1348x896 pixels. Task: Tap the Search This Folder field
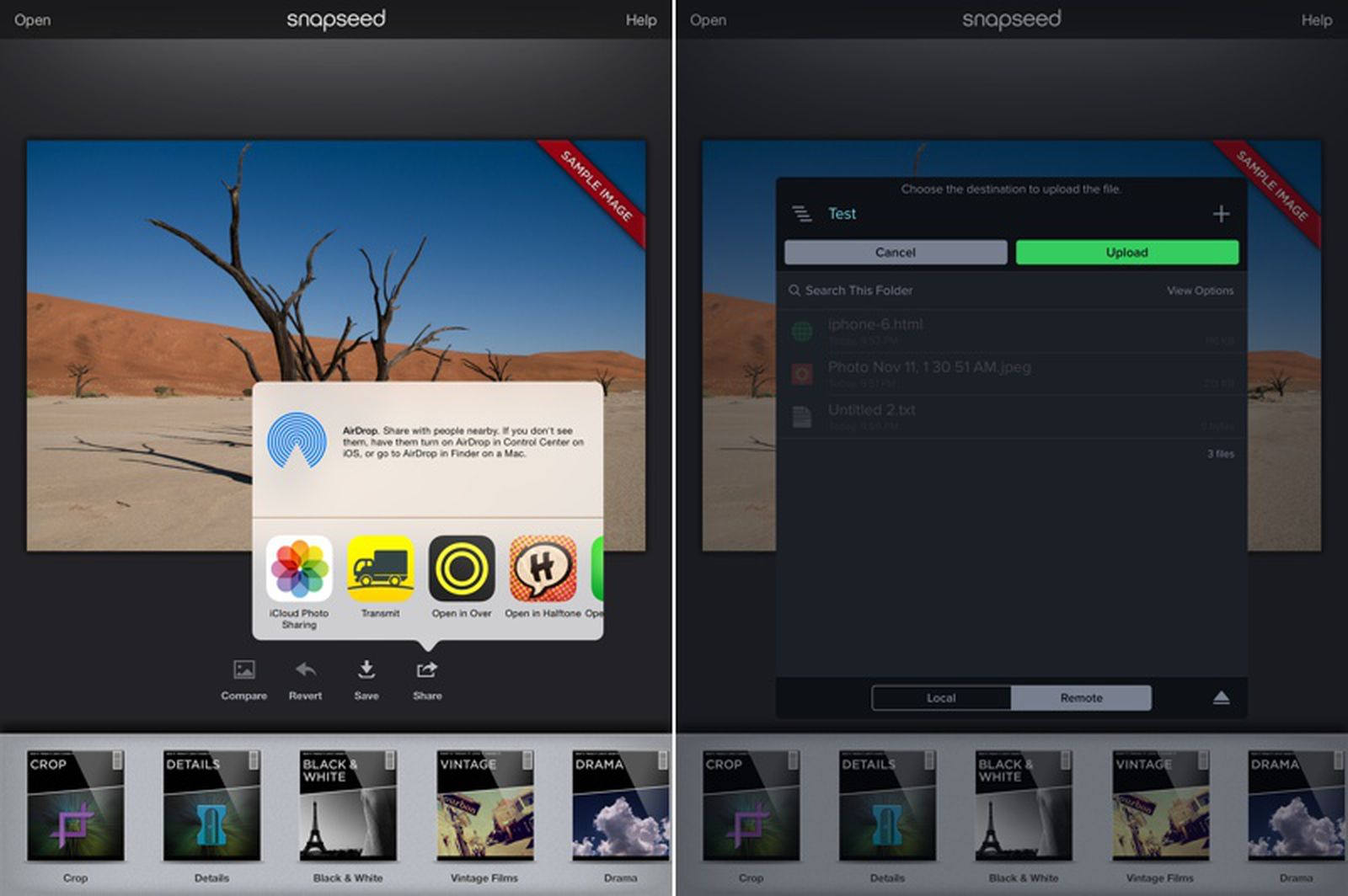(859, 291)
